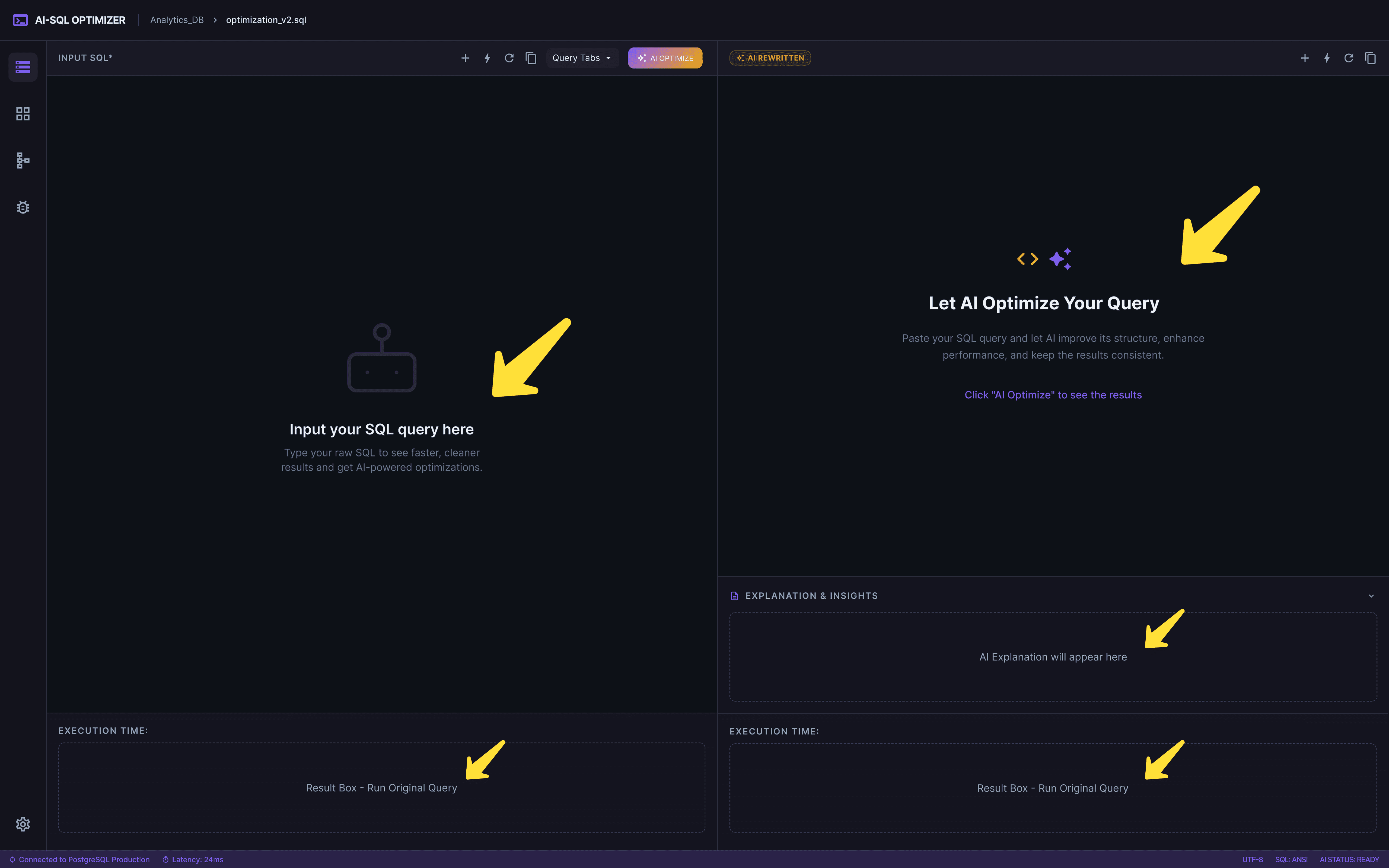Open the bug debugger sidebar icon
Viewport: 1389px width, 868px height.
pos(23,207)
